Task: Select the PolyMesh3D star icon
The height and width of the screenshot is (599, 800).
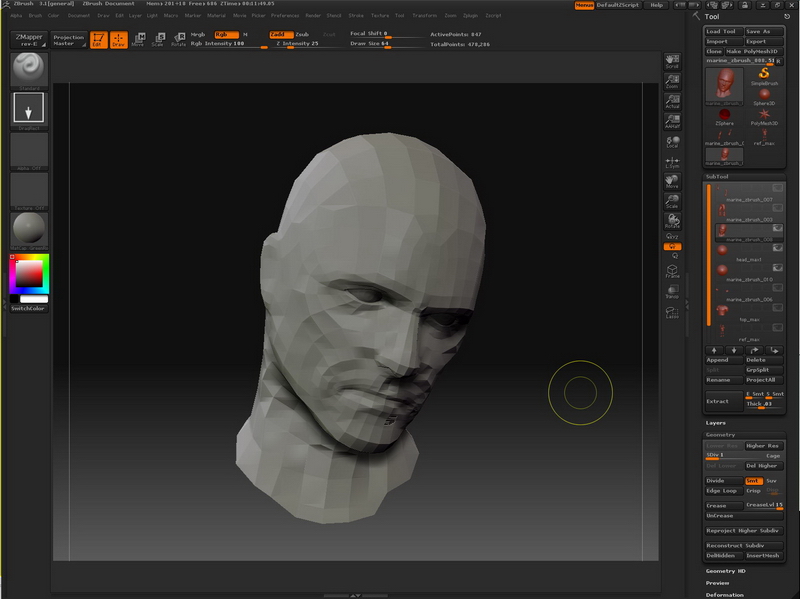Action: pyautogui.click(x=764, y=117)
